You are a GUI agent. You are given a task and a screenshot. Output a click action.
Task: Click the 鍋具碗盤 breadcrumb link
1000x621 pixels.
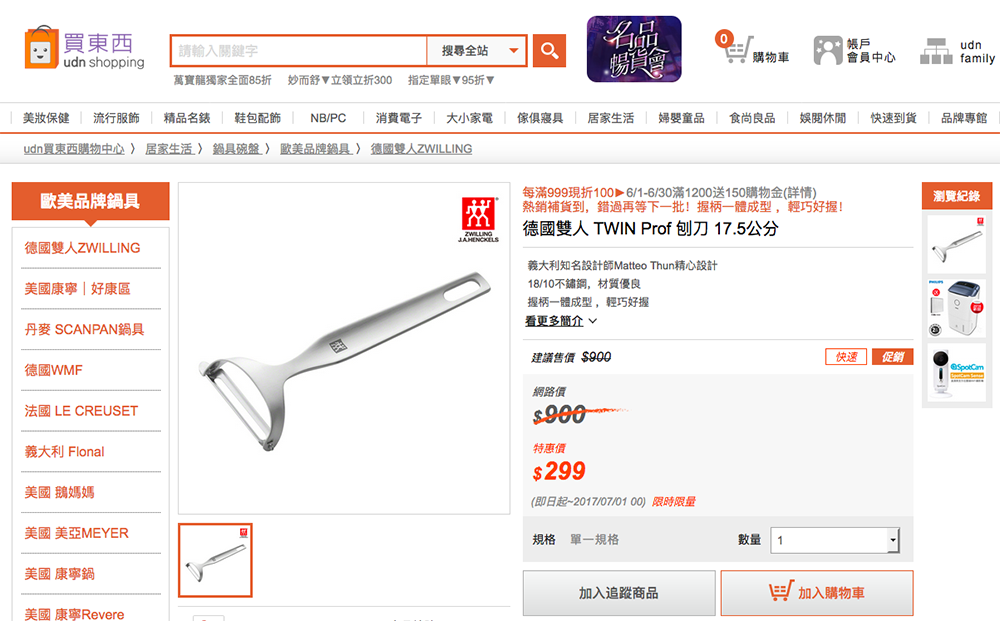click(x=236, y=149)
